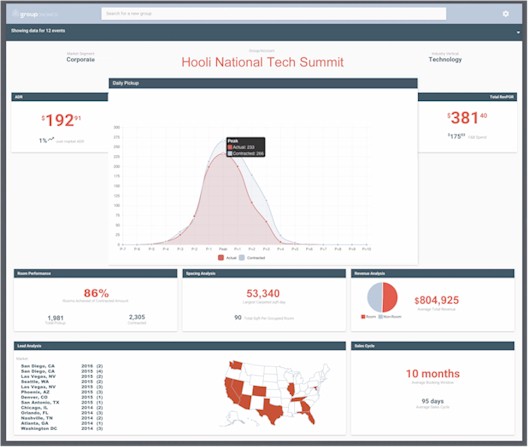Click the Corporate market segment value

80,60
